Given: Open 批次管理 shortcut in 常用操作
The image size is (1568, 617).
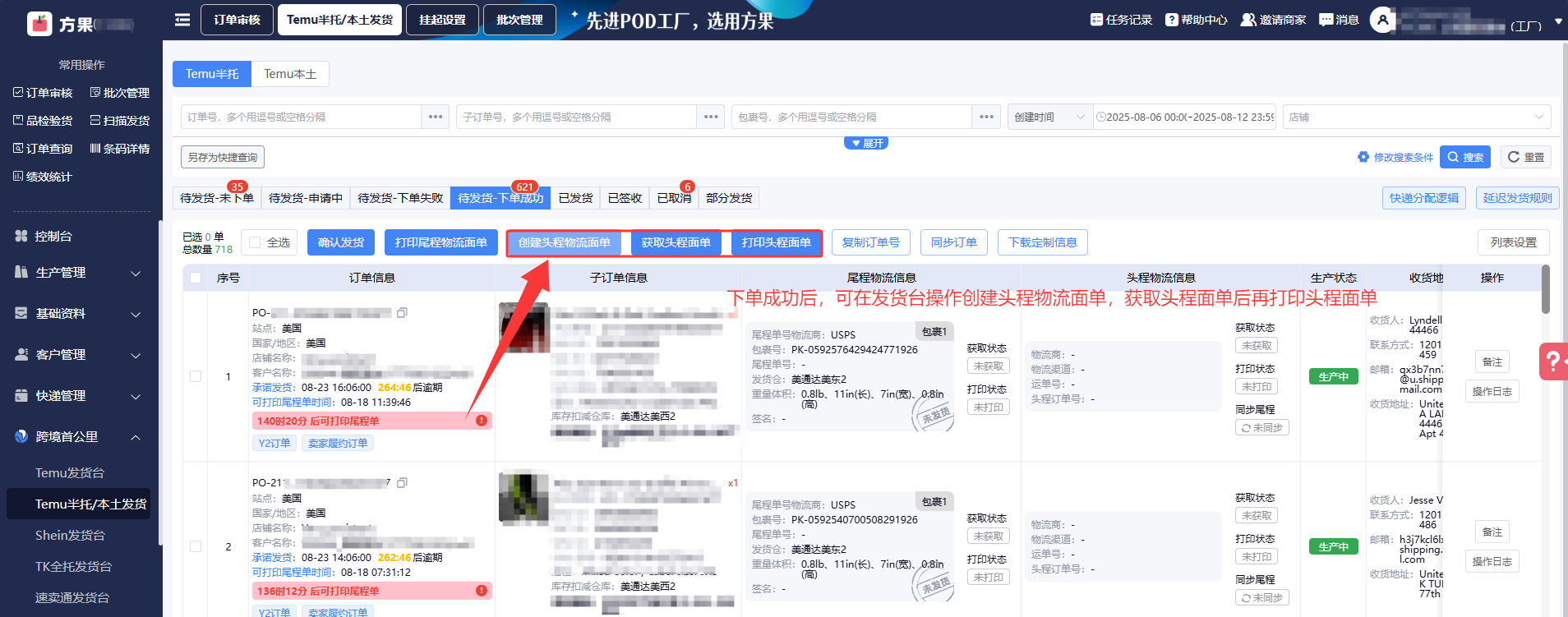Looking at the screenshot, I should coord(120,93).
